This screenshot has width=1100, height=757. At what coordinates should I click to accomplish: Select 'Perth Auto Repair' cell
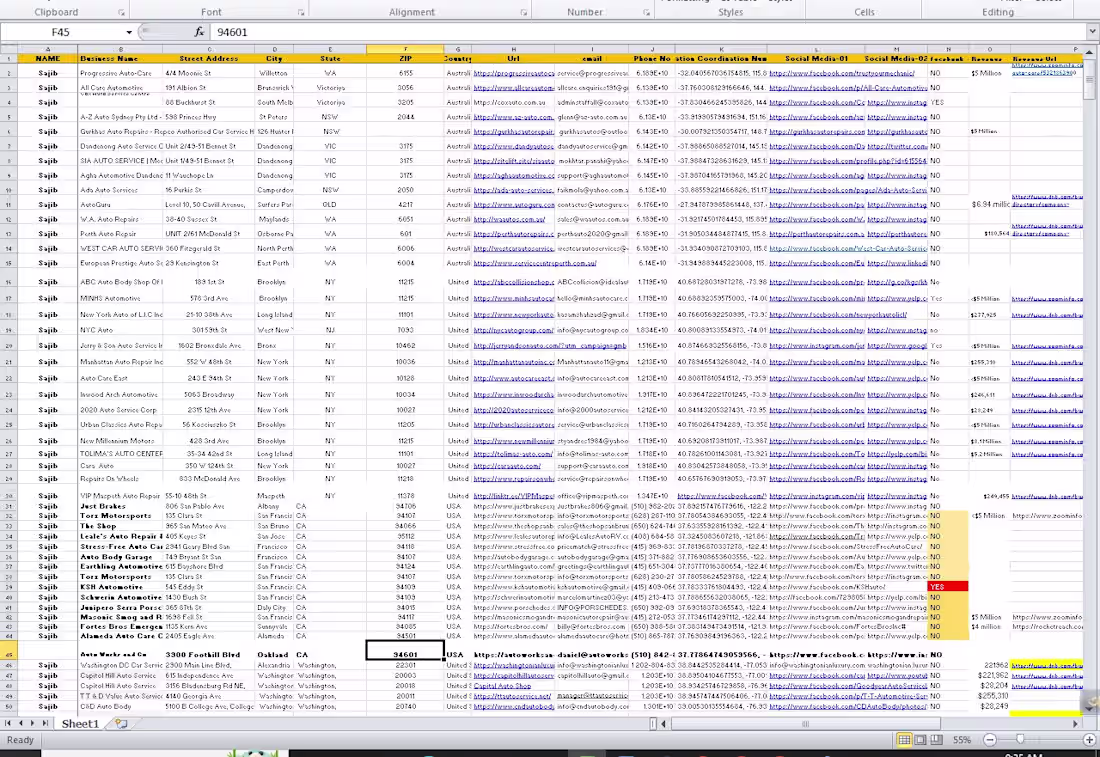[120, 234]
